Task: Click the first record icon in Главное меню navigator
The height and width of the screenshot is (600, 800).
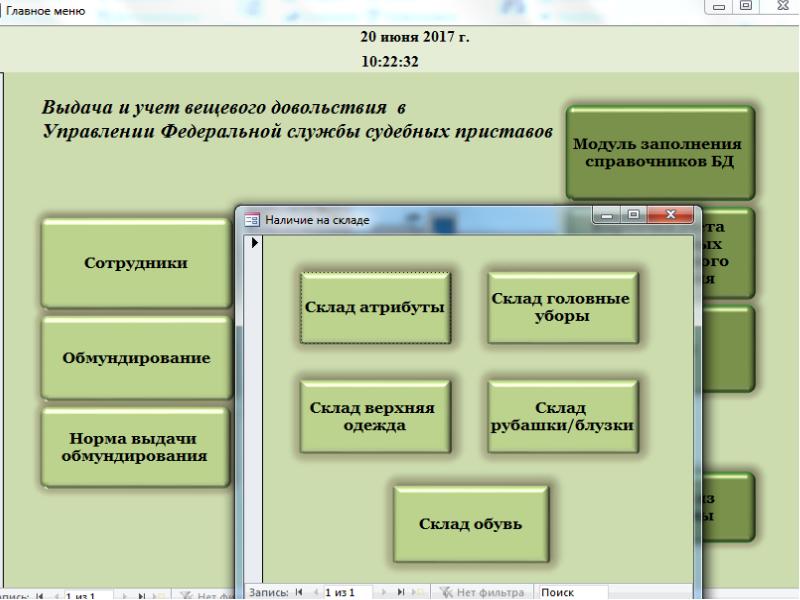Action: click(x=39, y=594)
